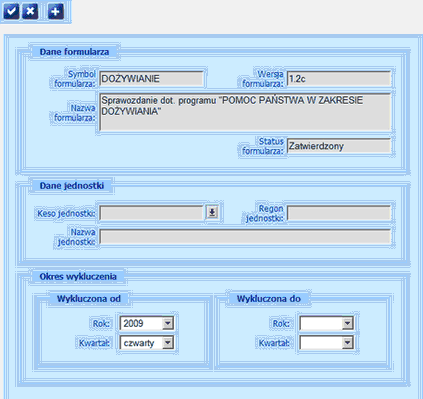The width and height of the screenshot is (423, 399).
Task: Click the Regon jednostki input field
Action: (x=339, y=213)
